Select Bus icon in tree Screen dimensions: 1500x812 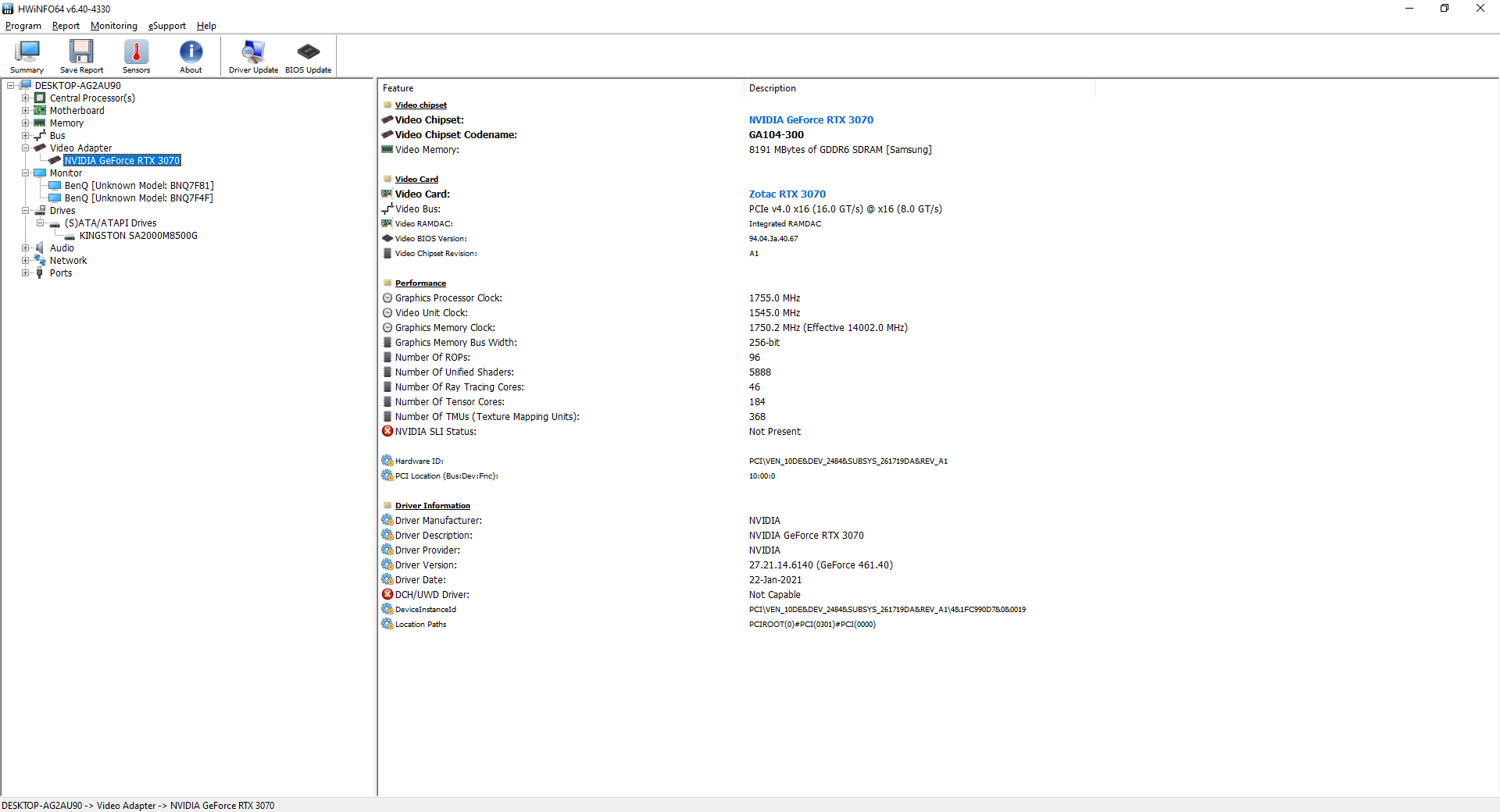tap(40, 135)
